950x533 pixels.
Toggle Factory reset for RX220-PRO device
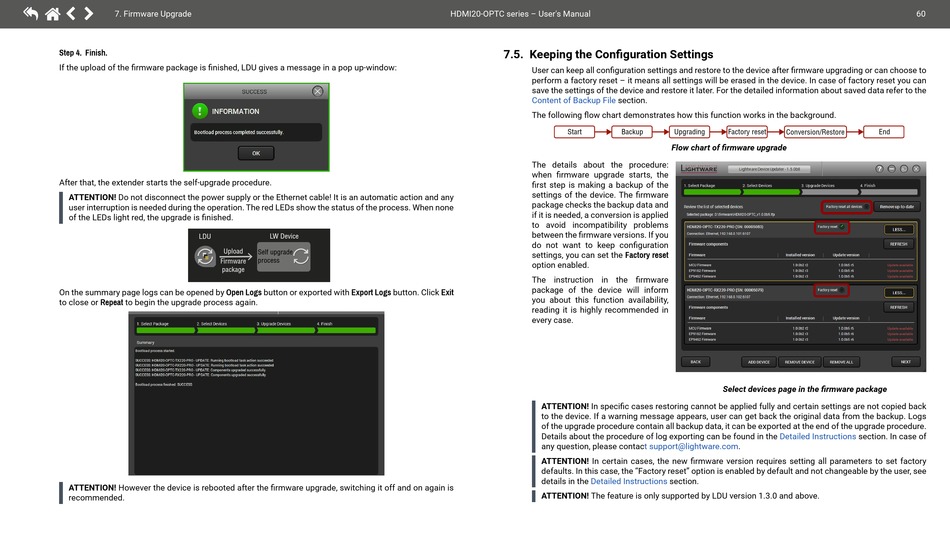coord(843,290)
